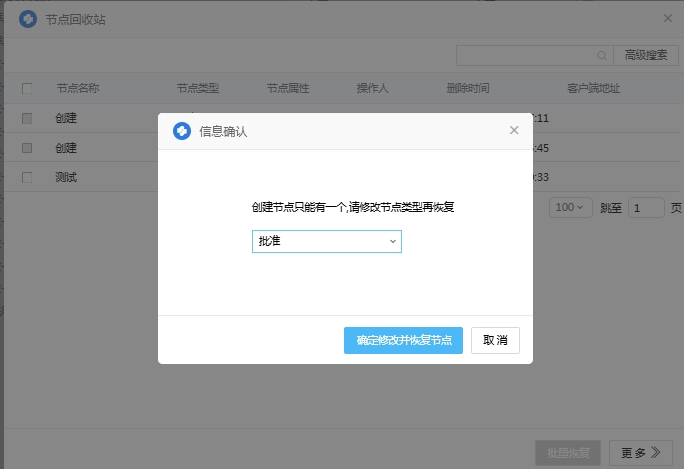Check the 测试 row checkbox
Screen dimensions: 684x469
click(x=27, y=177)
